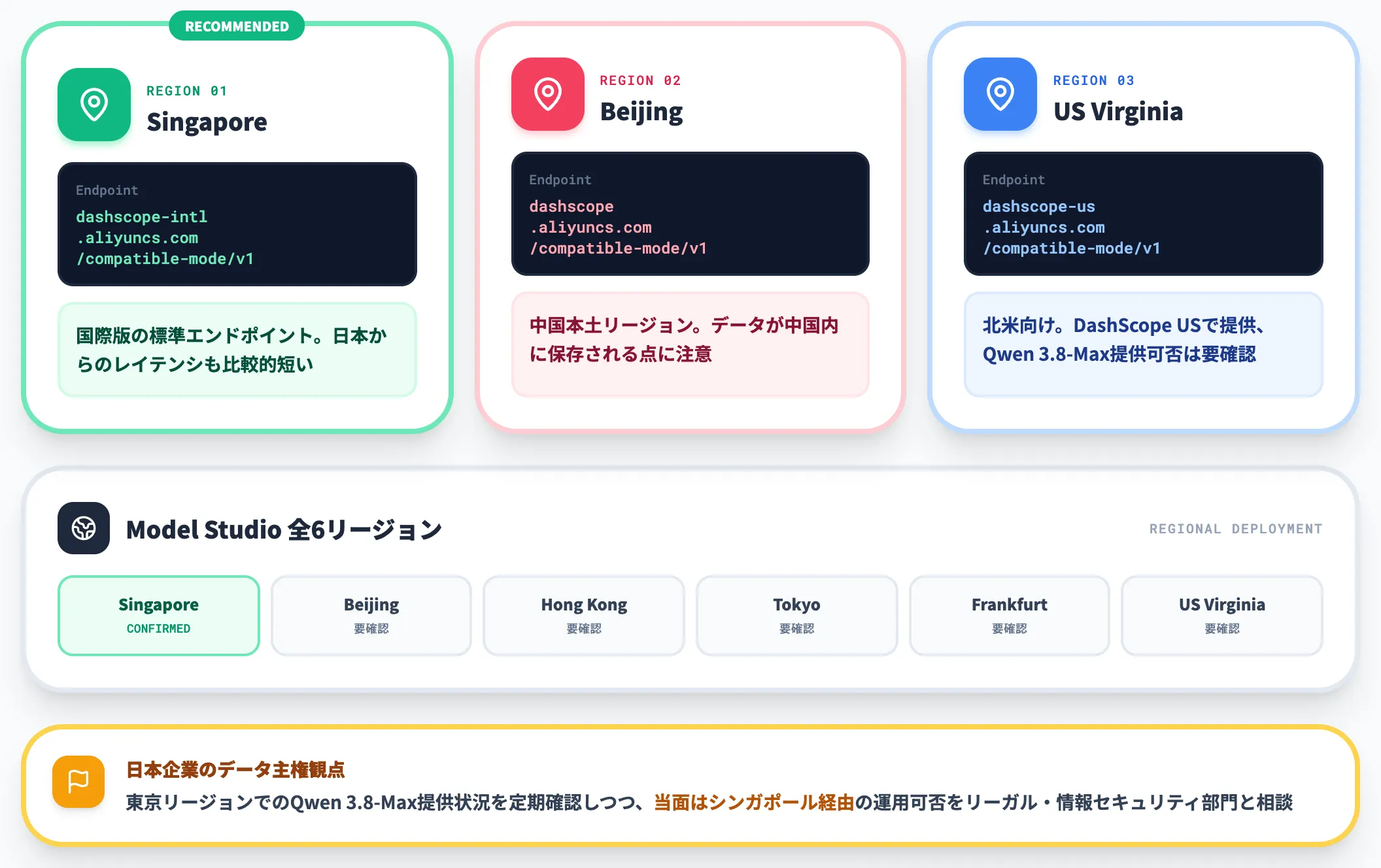Click the orange flag icon
This screenshot has height=868, width=1381.
(78, 782)
